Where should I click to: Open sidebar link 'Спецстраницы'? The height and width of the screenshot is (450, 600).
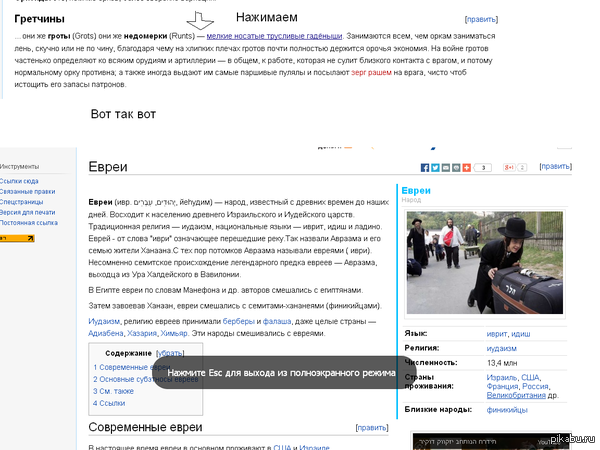point(21,202)
